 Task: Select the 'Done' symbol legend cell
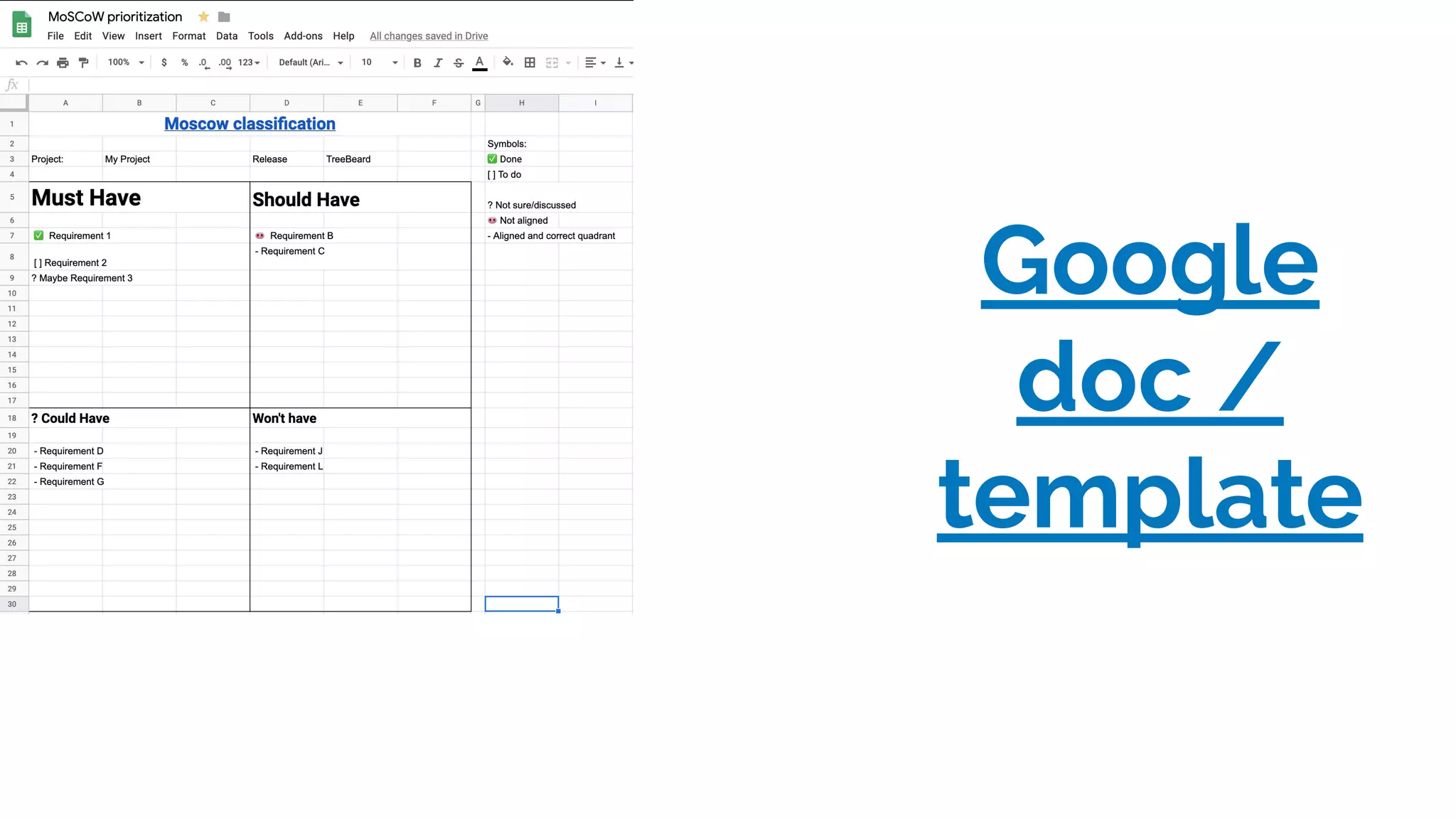pyautogui.click(x=522, y=159)
